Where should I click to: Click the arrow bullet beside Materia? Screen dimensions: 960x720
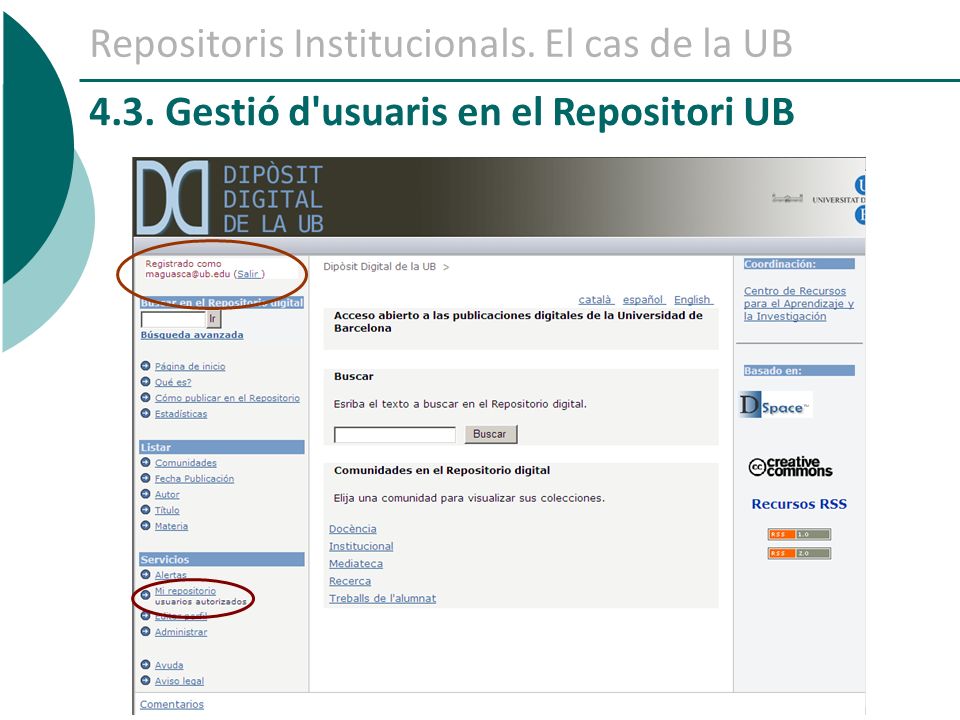145,525
